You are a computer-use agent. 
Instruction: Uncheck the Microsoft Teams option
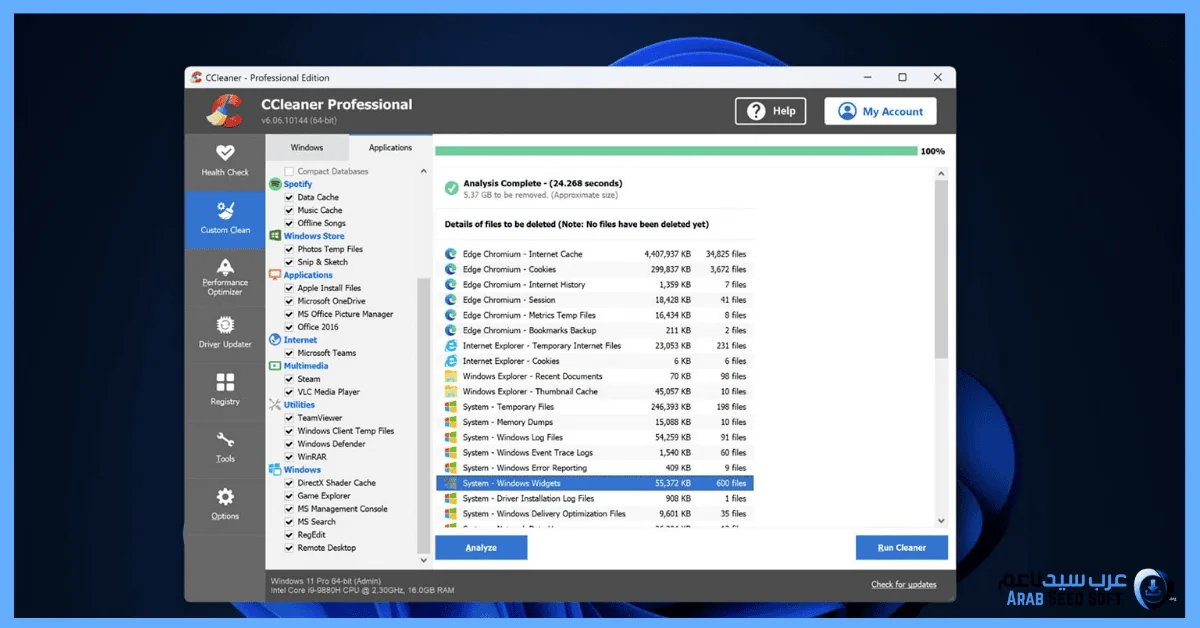289,352
